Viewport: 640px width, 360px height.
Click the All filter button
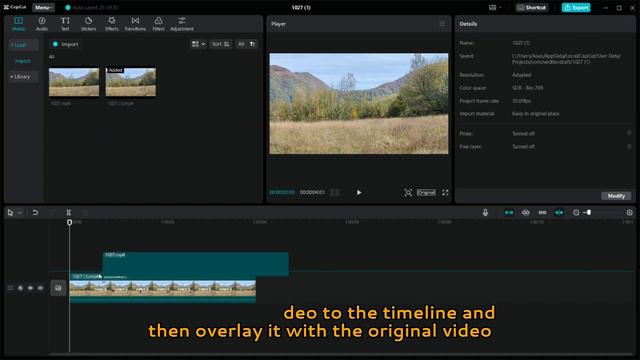click(241, 44)
